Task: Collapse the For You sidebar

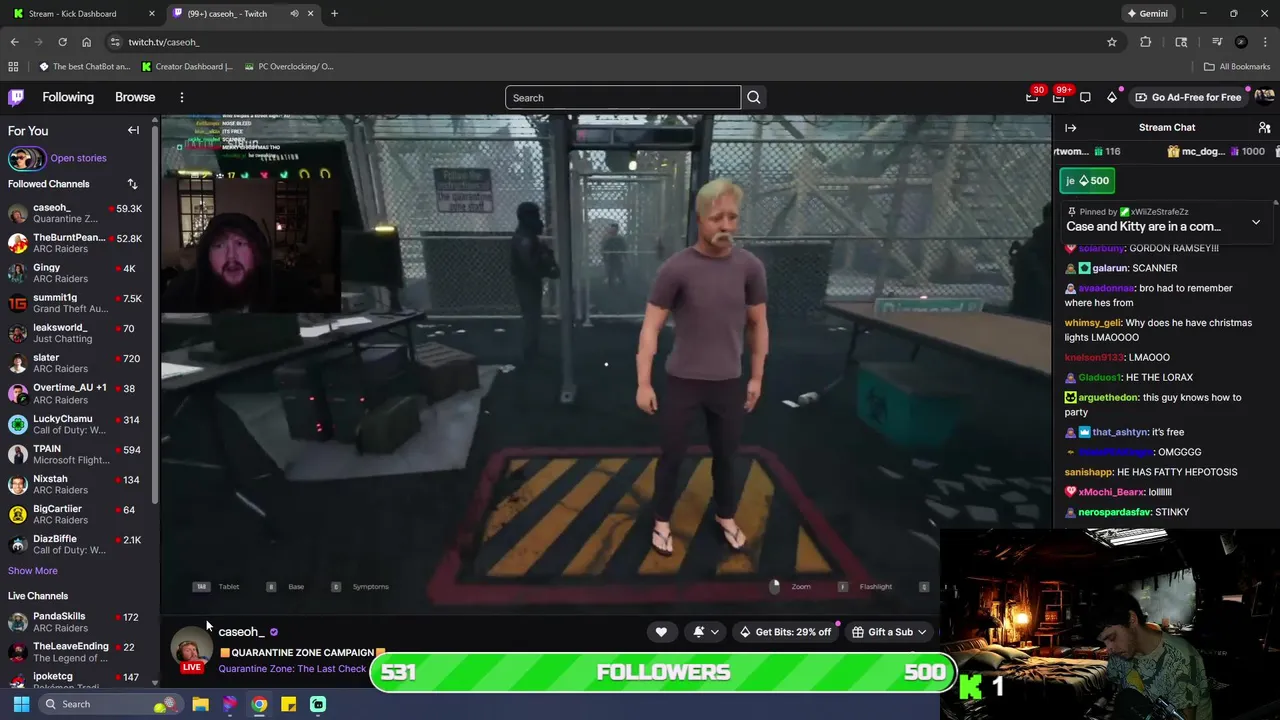Action: tap(133, 131)
